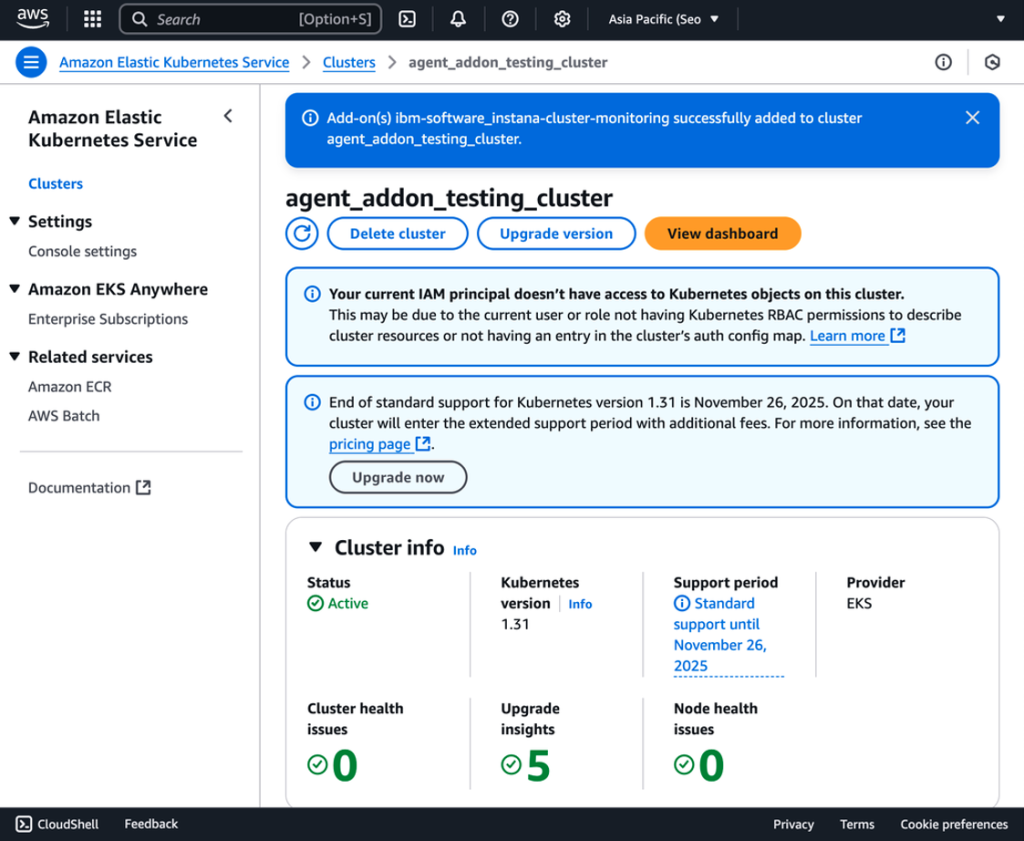Click the Upgrade now button
The height and width of the screenshot is (841, 1024).
coord(398,477)
